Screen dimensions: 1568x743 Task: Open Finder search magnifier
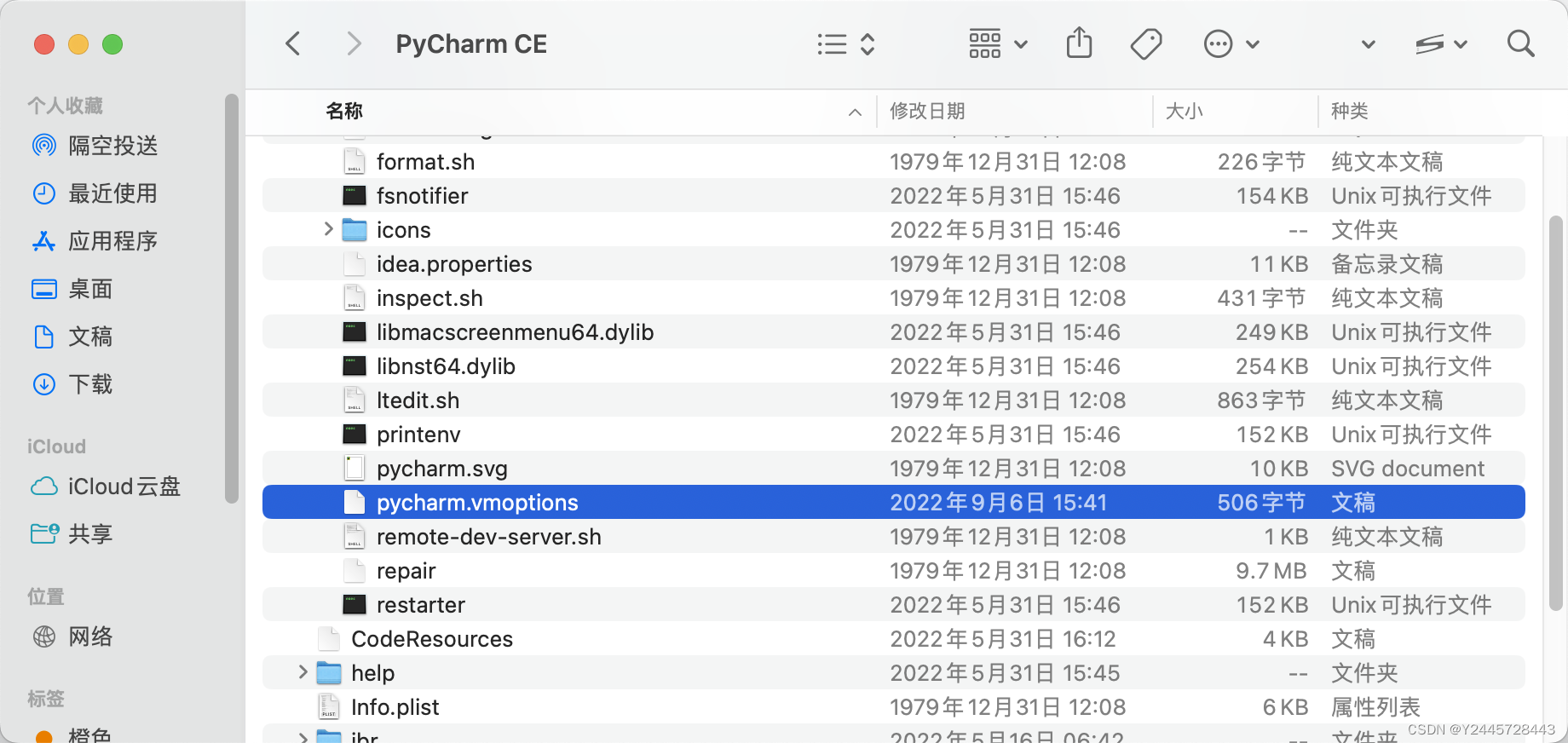click(x=1520, y=43)
